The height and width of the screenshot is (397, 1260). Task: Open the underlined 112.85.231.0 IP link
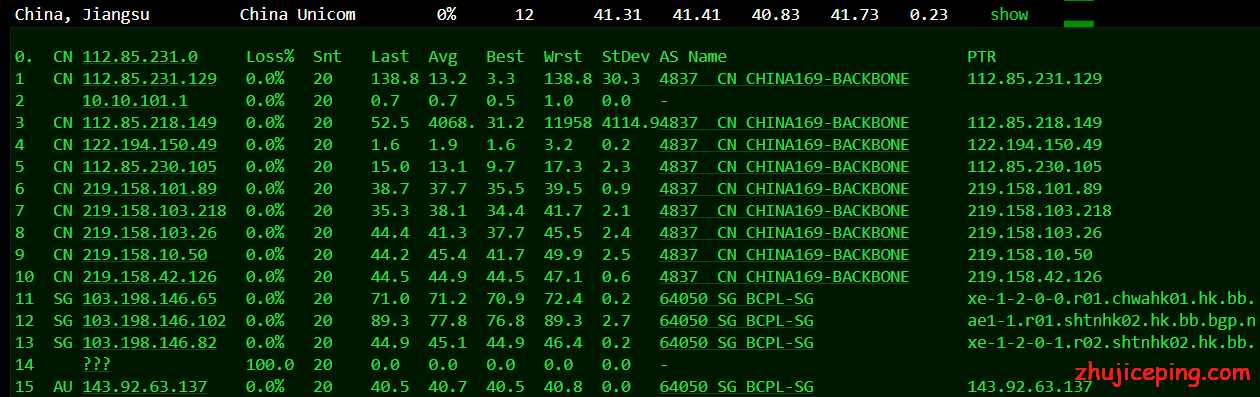pyautogui.click(x=140, y=57)
